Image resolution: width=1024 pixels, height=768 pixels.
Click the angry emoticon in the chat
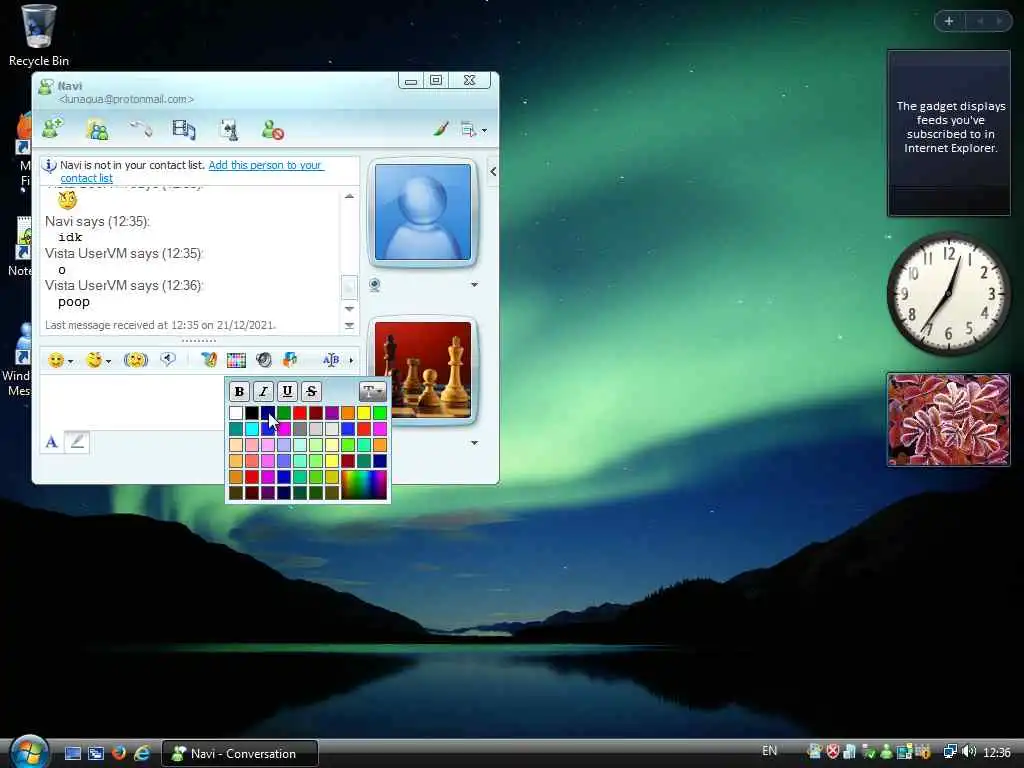pos(67,200)
